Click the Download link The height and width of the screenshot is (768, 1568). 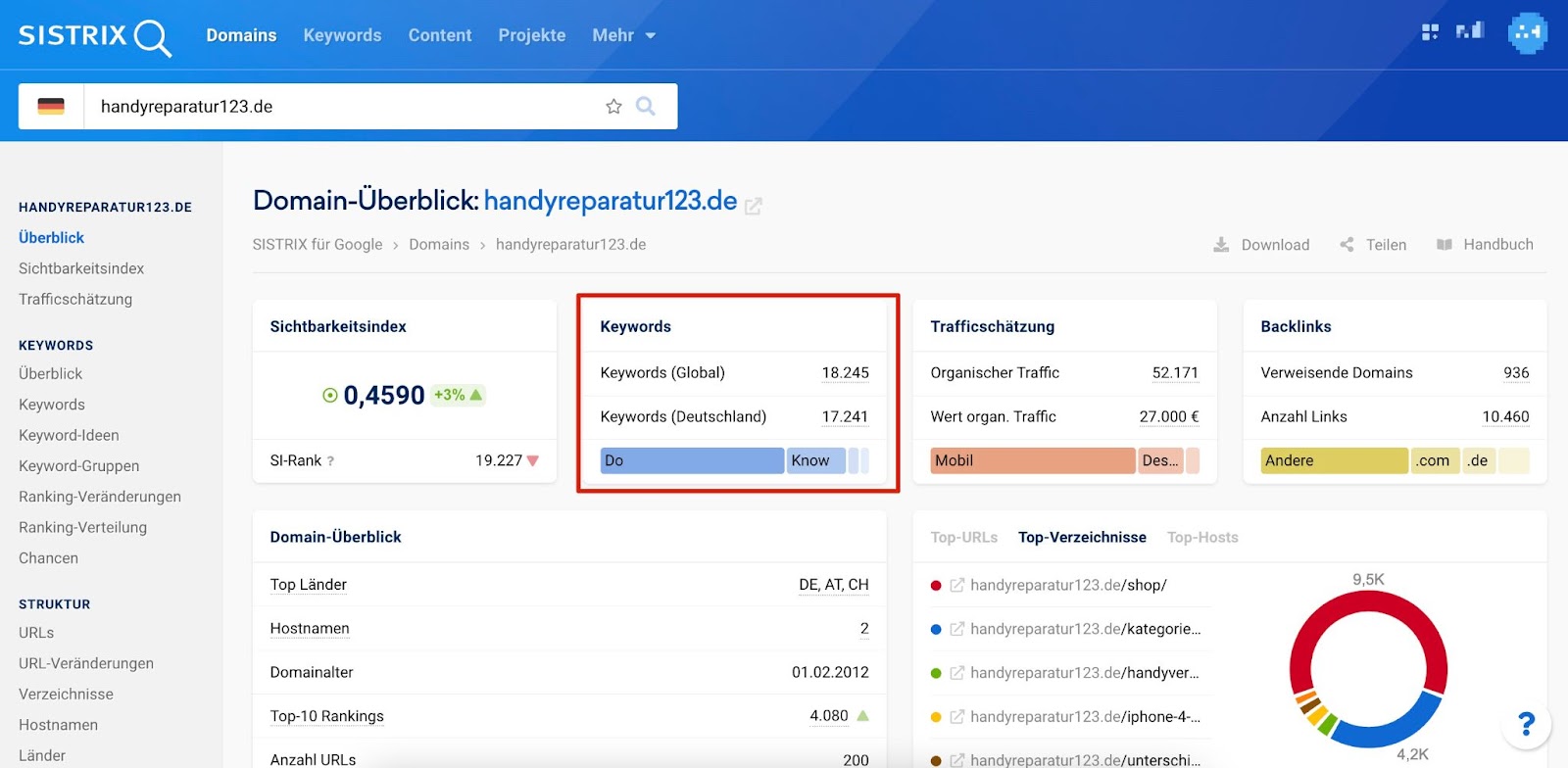[x=1275, y=245]
